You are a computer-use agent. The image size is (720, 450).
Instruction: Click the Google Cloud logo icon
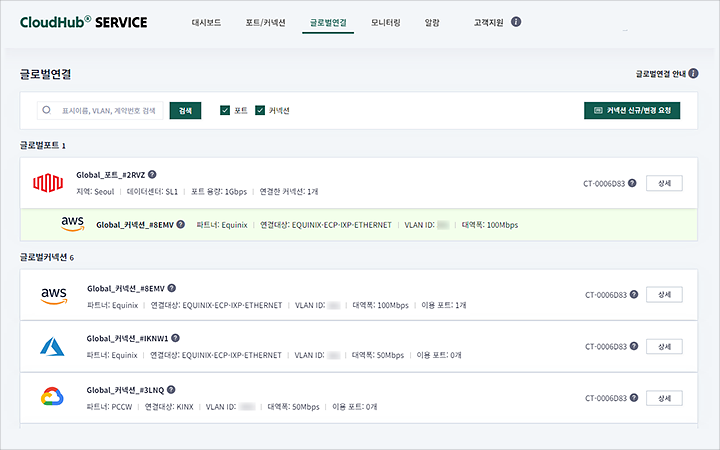pyautogui.click(x=52, y=397)
